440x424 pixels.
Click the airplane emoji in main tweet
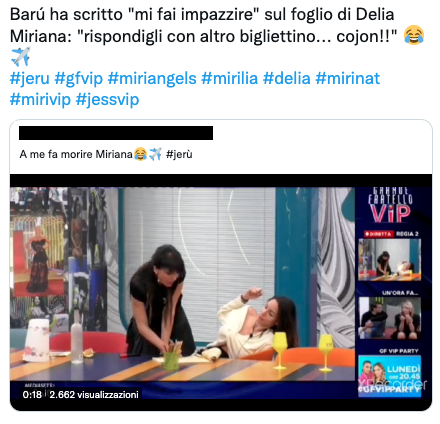point(21,57)
